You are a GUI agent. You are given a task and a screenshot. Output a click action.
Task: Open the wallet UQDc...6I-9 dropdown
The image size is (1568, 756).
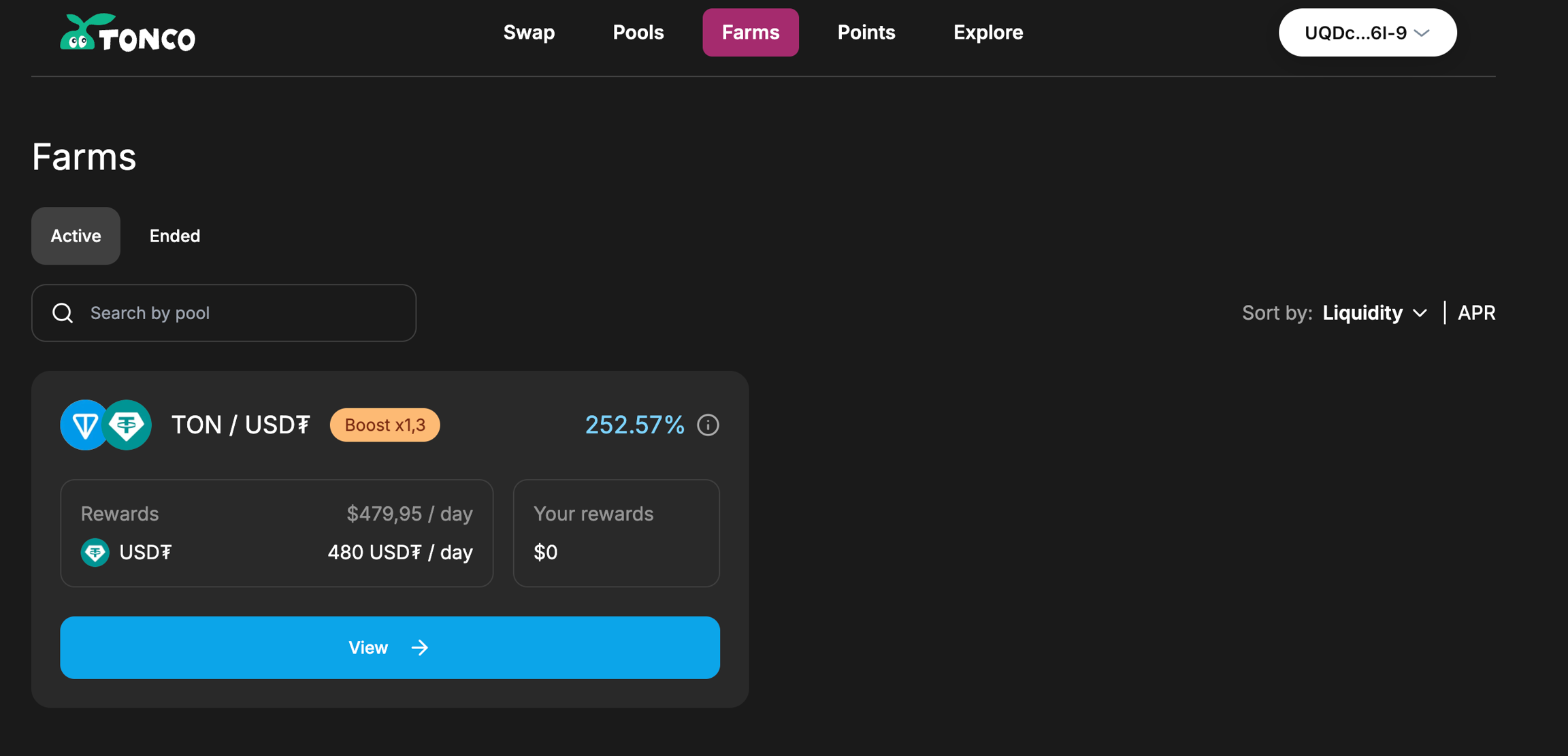(1367, 33)
